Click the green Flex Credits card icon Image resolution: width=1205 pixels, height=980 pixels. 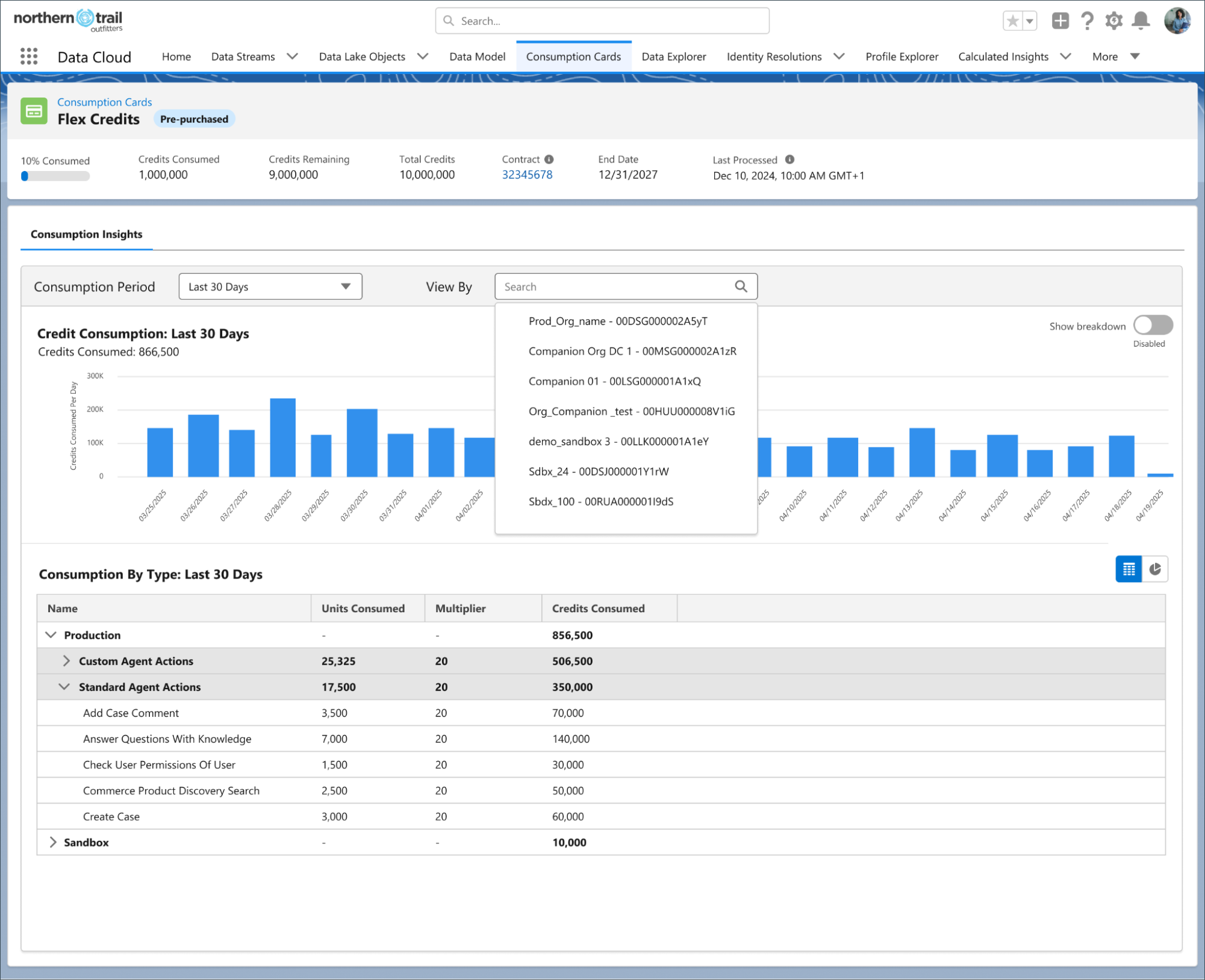[34, 111]
